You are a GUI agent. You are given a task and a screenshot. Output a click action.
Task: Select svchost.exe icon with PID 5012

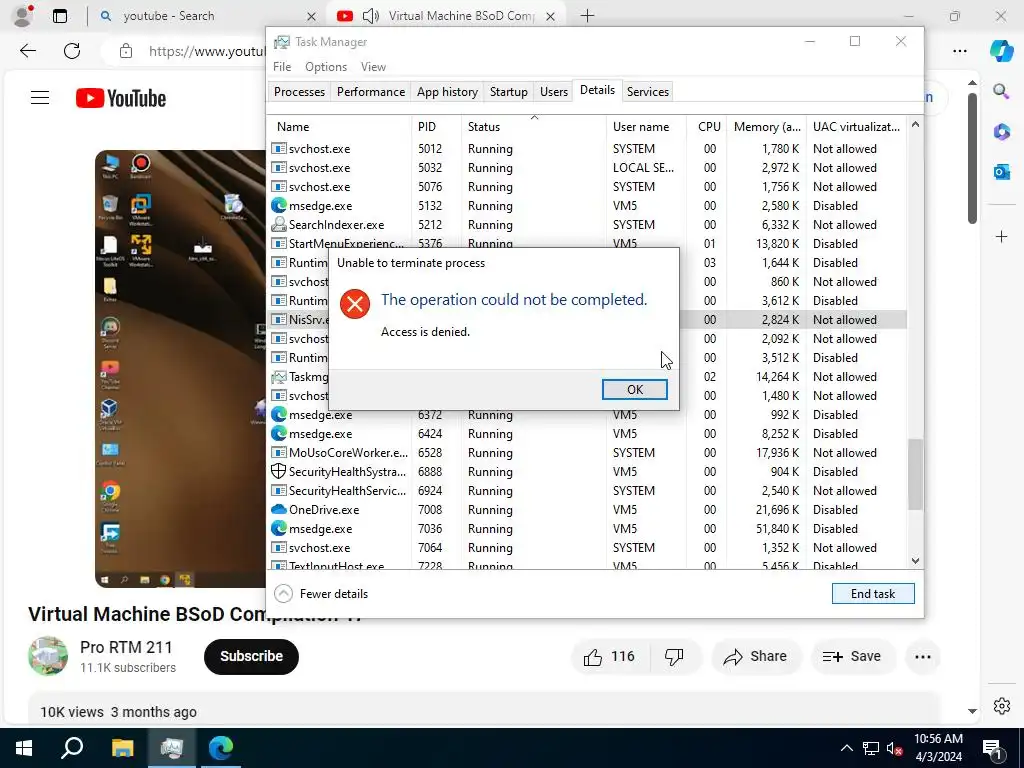coord(279,149)
